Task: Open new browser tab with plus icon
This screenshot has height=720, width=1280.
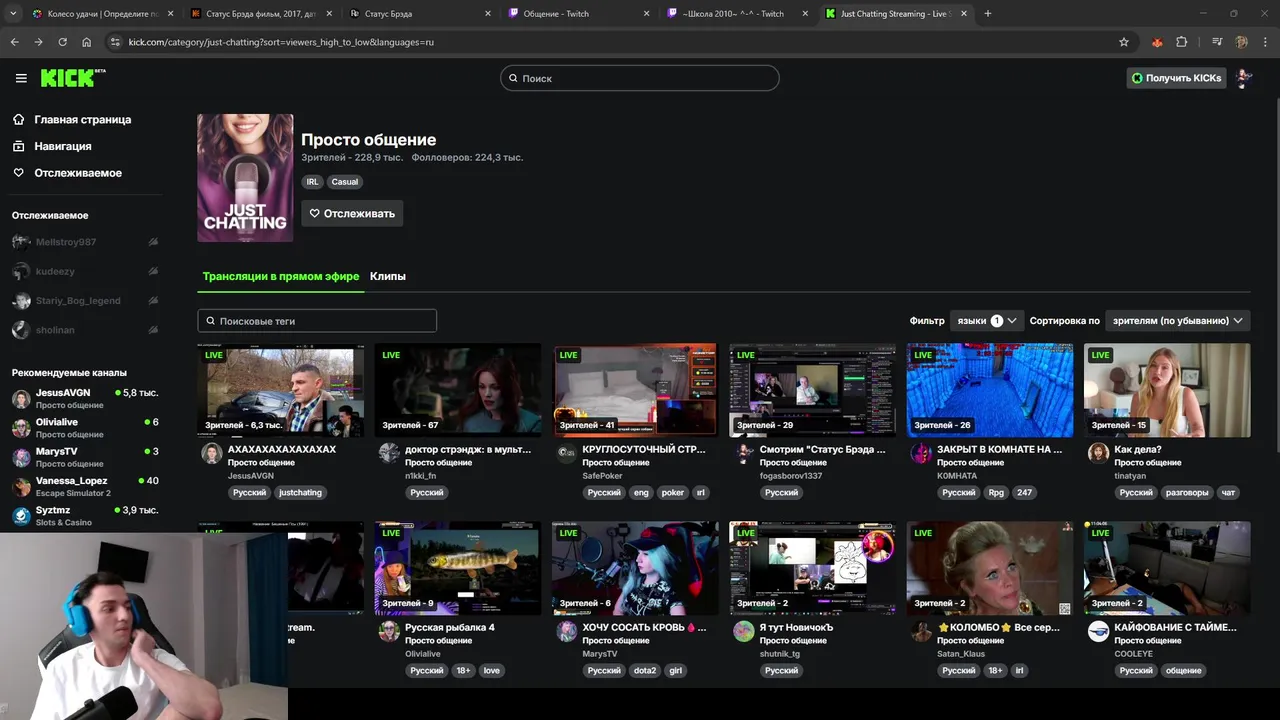Action: click(988, 14)
